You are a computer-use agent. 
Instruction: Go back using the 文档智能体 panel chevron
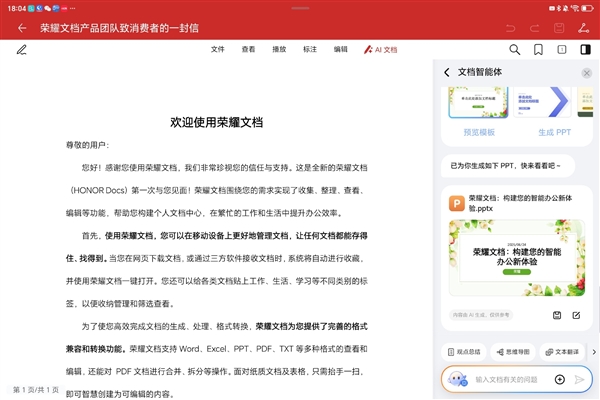[447, 72]
